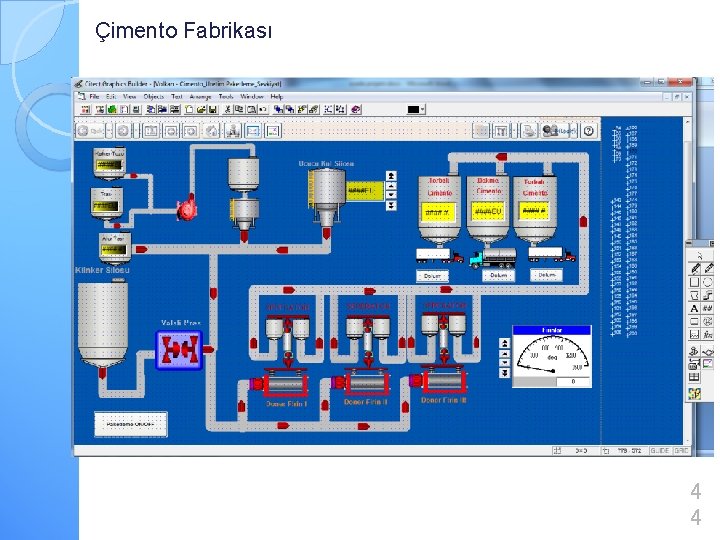Viewport: 720px width, 540px height.
Task: Toggle GRID in the status bar
Action: pos(681,451)
